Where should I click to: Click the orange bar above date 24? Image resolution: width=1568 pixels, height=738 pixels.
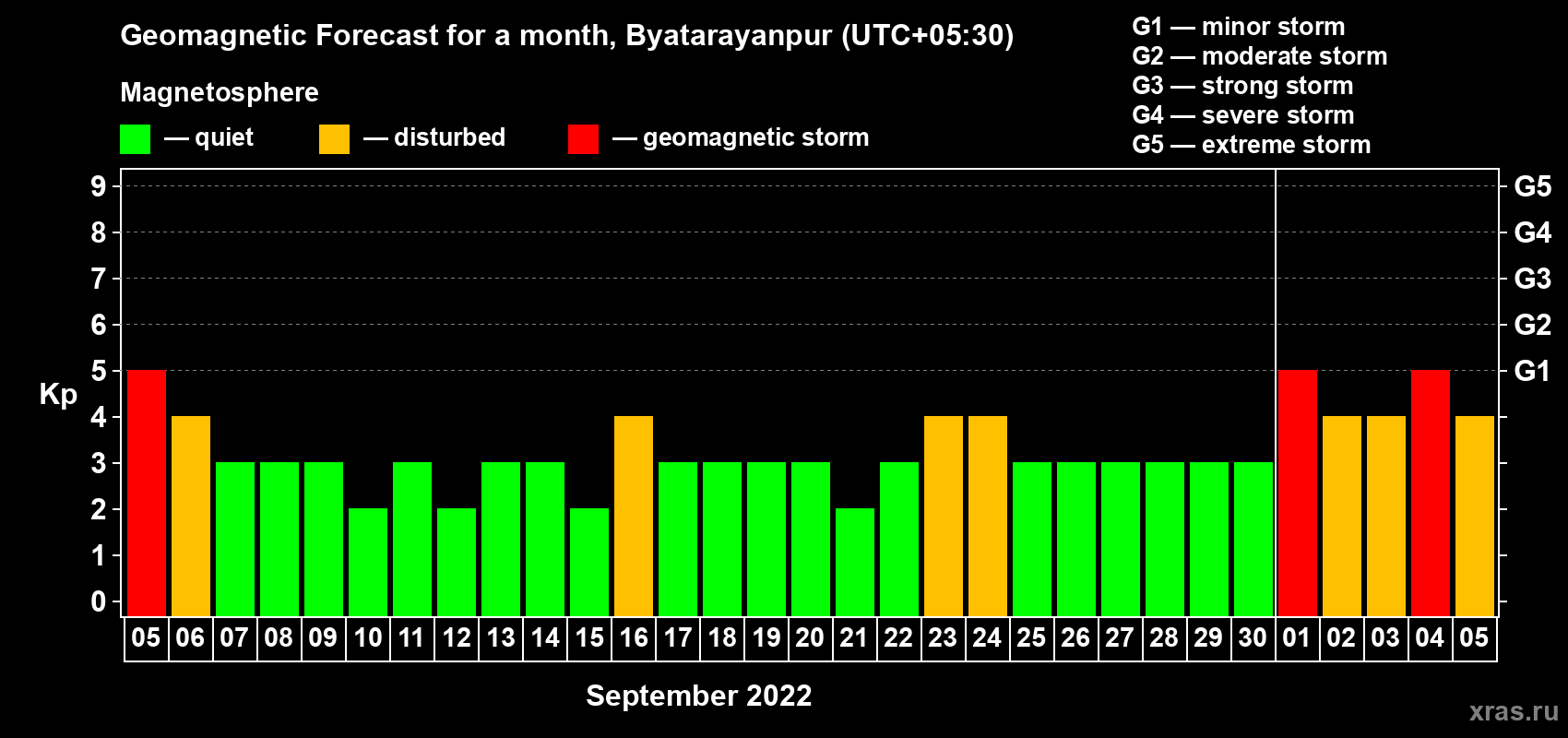(x=988, y=516)
